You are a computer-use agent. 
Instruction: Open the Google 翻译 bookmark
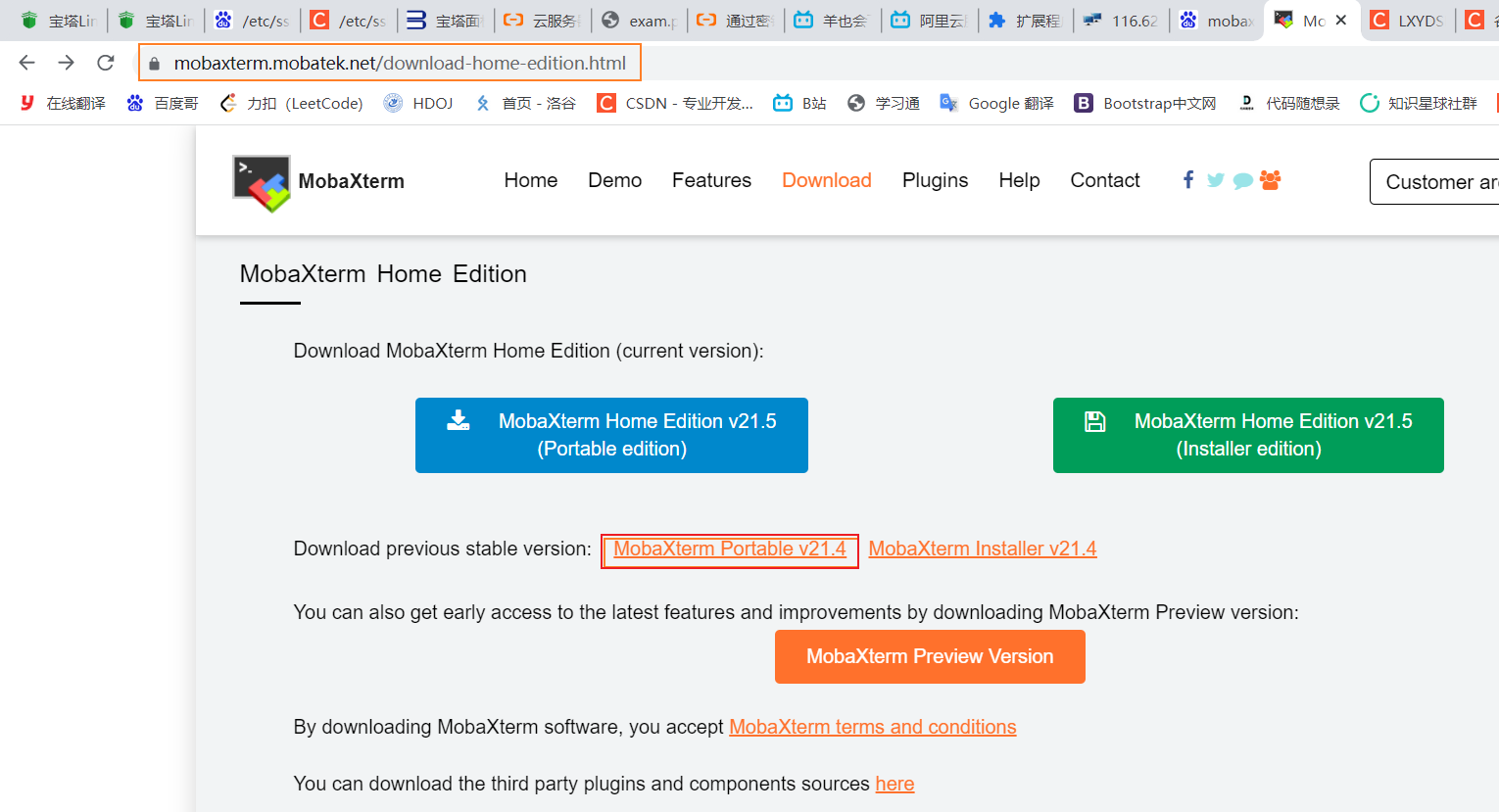(x=997, y=103)
